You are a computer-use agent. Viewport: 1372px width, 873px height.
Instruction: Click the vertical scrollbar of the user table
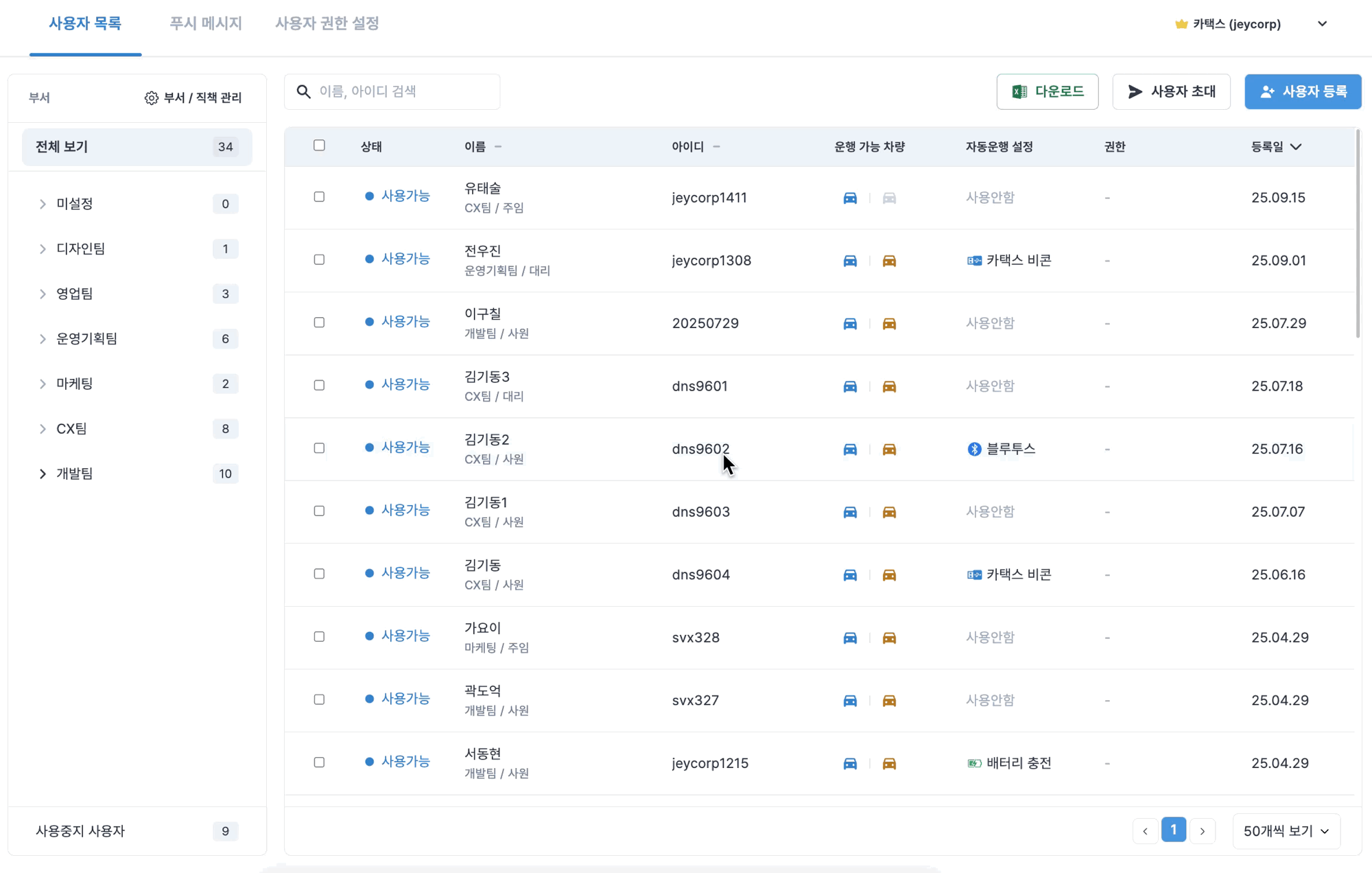[1358, 233]
